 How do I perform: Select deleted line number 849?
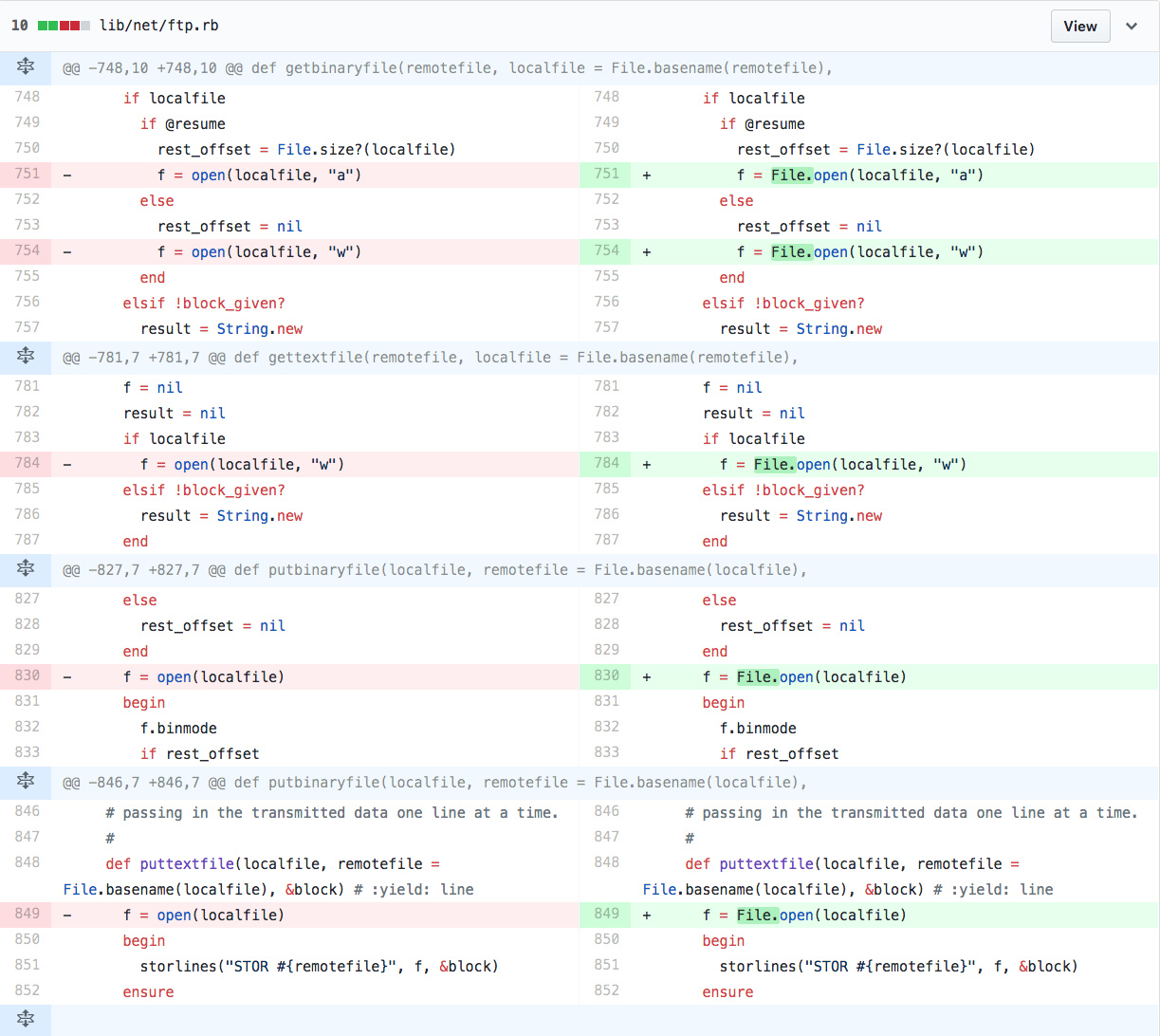pyautogui.click(x=27, y=915)
